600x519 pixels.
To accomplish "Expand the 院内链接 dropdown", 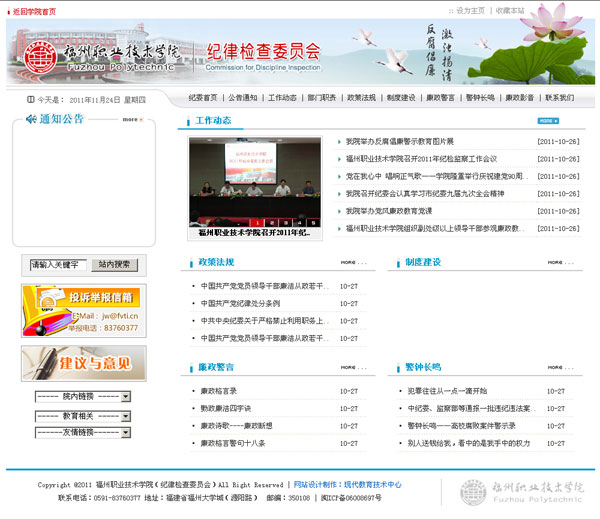I will click(x=82, y=397).
